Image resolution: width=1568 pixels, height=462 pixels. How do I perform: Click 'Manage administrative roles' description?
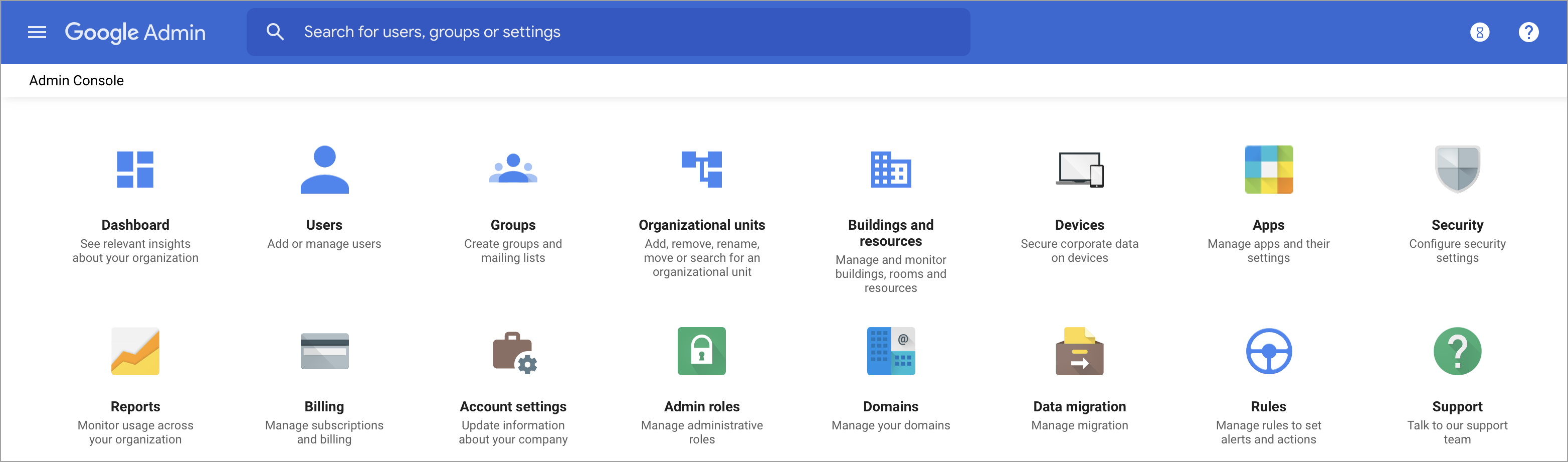702,432
